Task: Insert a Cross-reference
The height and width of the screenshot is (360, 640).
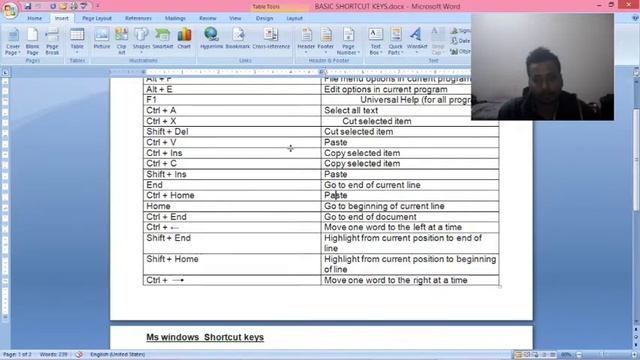Action: coord(271,39)
